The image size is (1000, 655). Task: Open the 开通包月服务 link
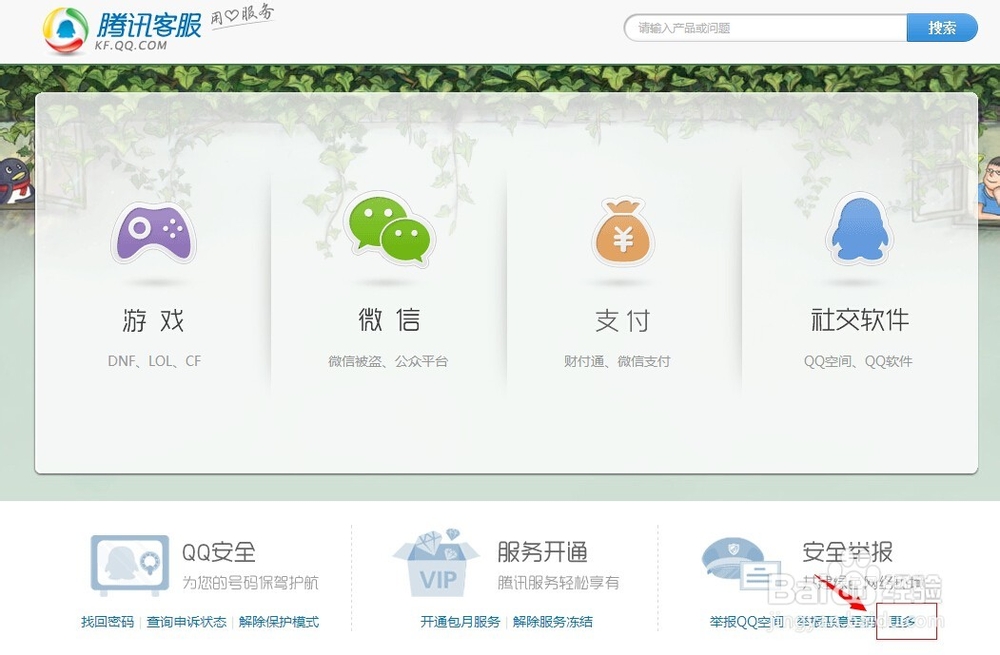460,622
